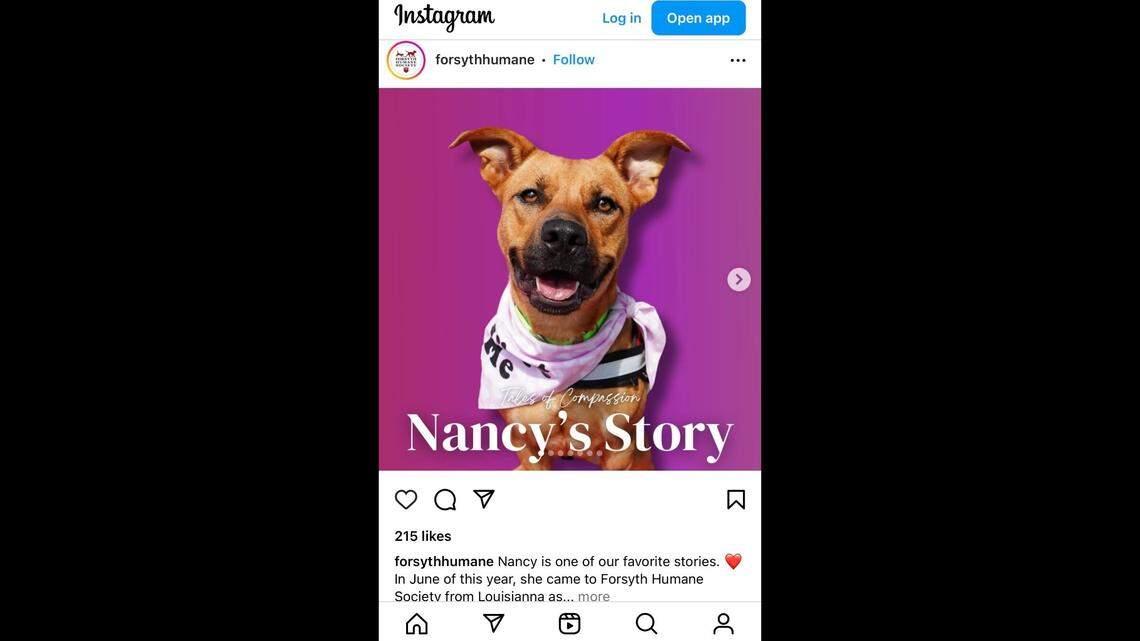Expand the caption with 'more'

click(594, 597)
